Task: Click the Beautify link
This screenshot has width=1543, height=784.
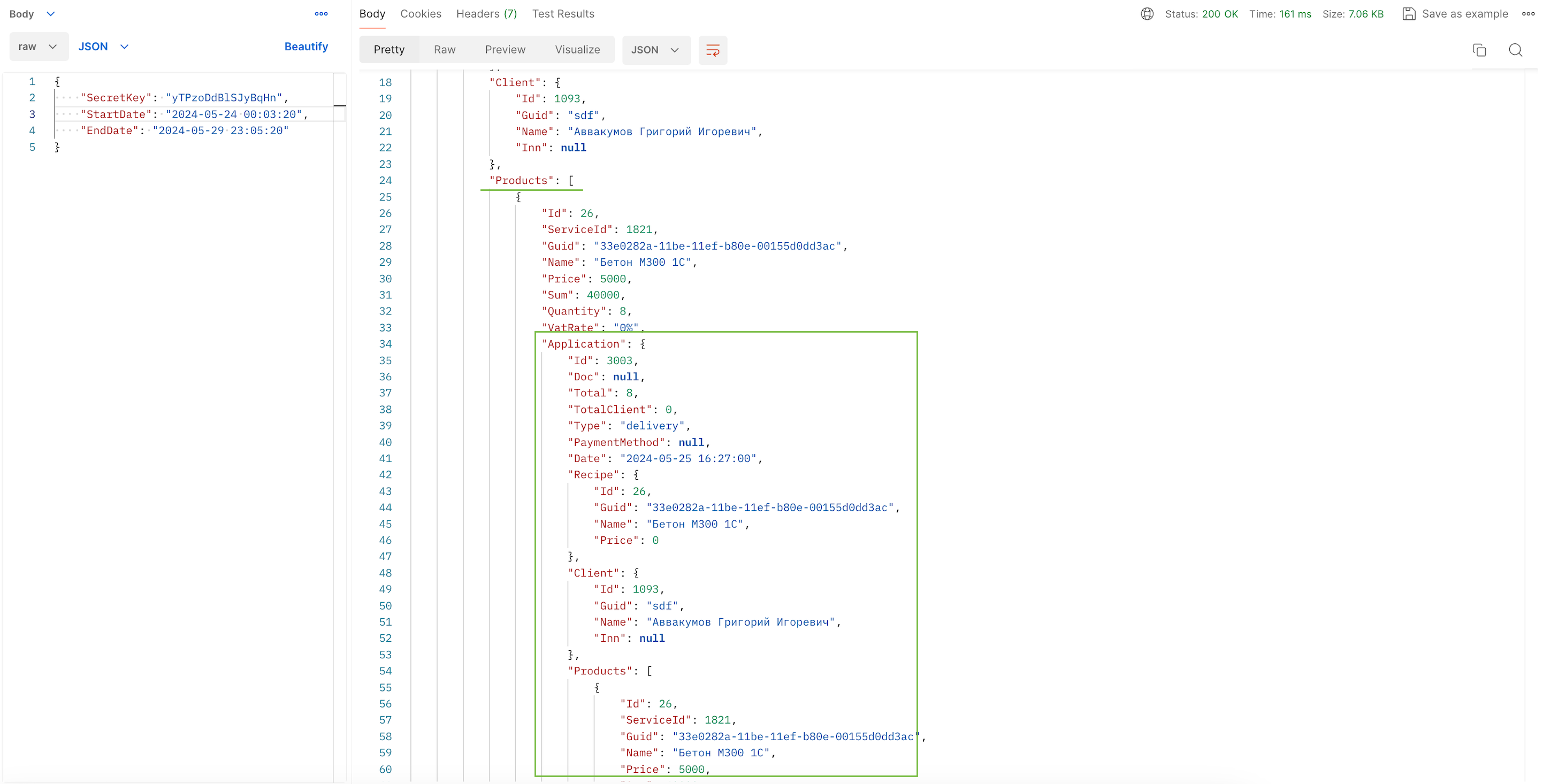Action: tap(305, 47)
